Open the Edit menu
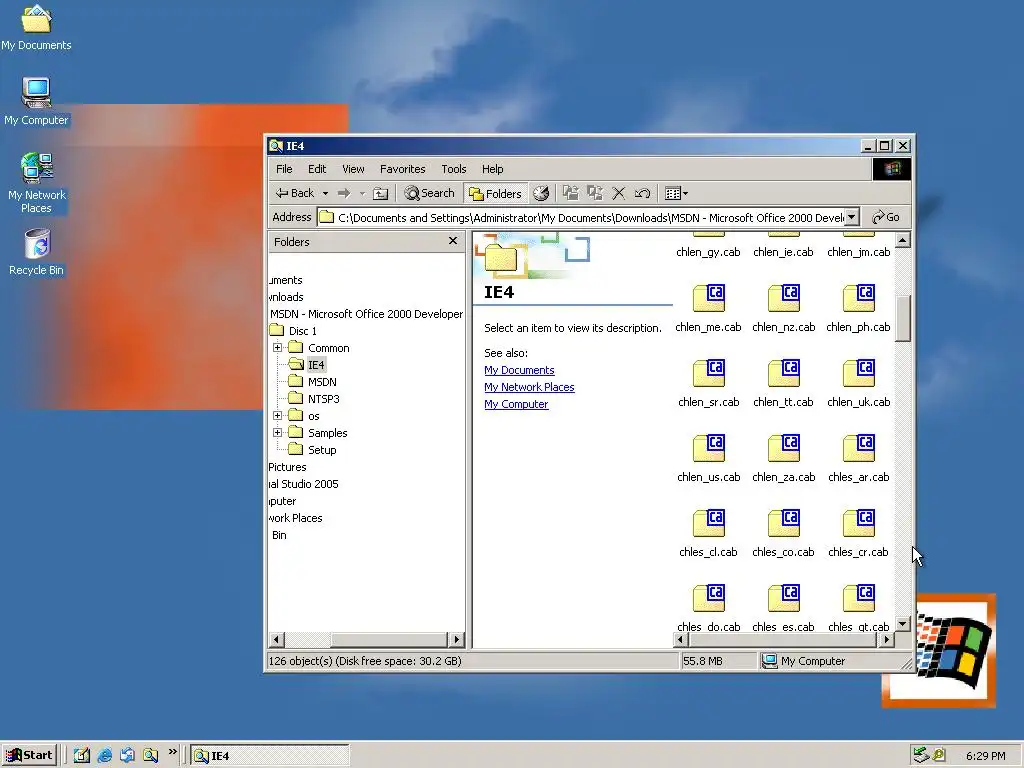 [x=317, y=169]
